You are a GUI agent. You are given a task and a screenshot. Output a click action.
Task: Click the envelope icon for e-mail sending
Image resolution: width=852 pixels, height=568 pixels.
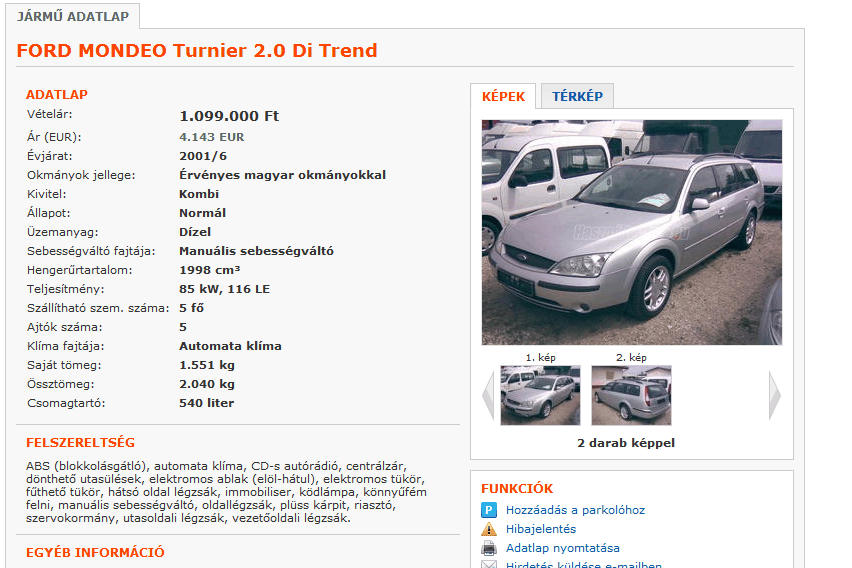(489, 564)
